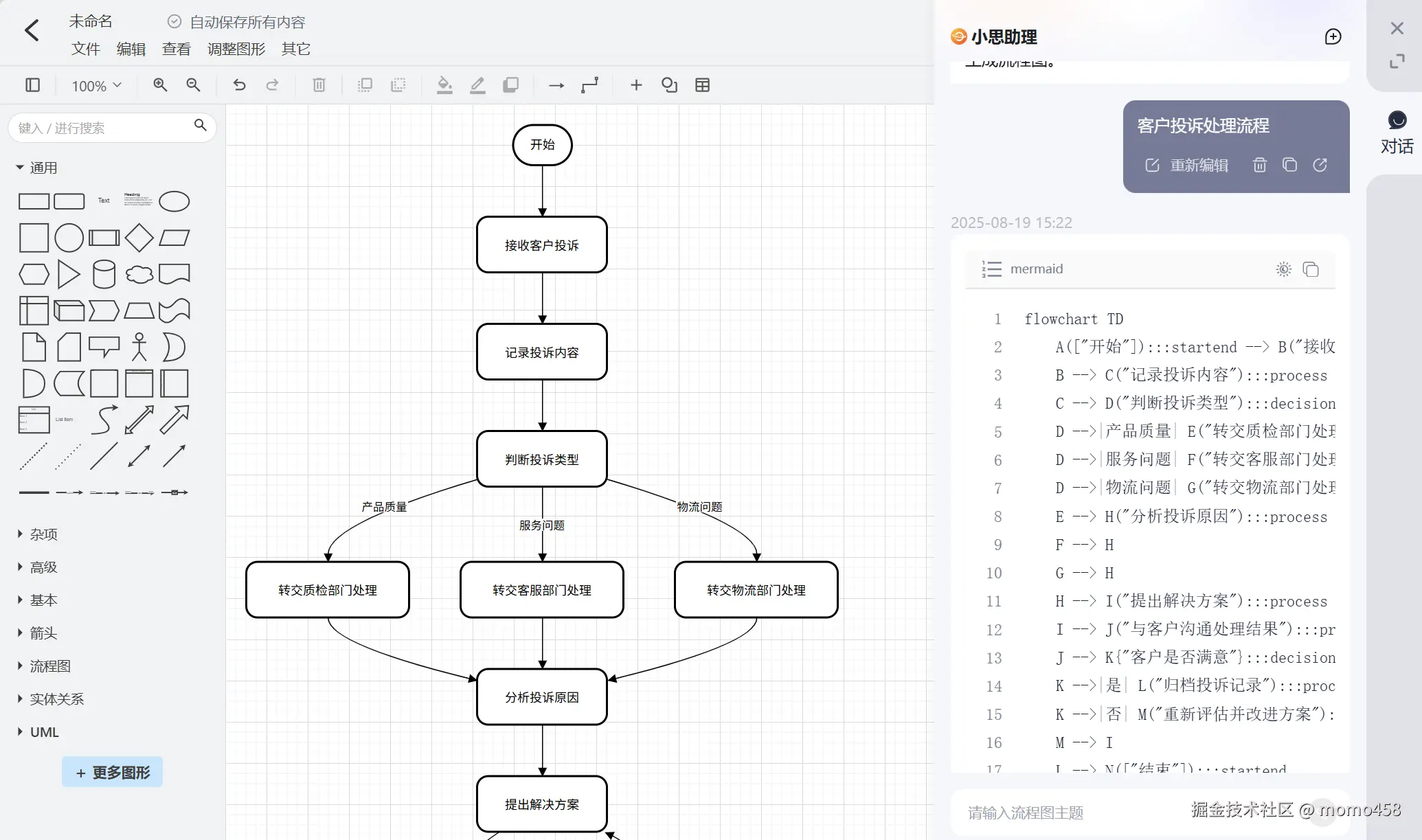Click the new chat plus icon
Viewport: 1422px width, 840px height.
[x=1333, y=37]
